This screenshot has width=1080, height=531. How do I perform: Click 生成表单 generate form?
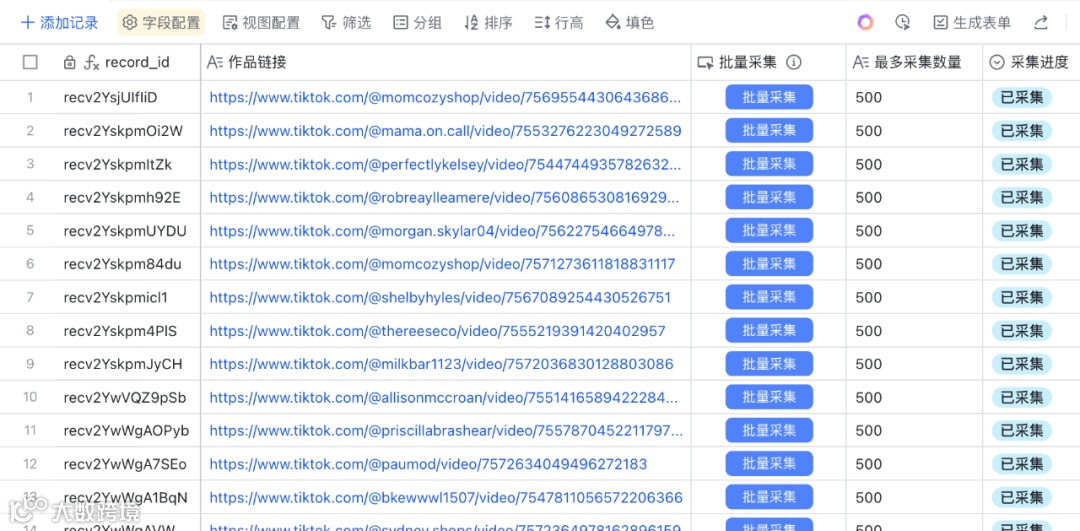point(972,23)
